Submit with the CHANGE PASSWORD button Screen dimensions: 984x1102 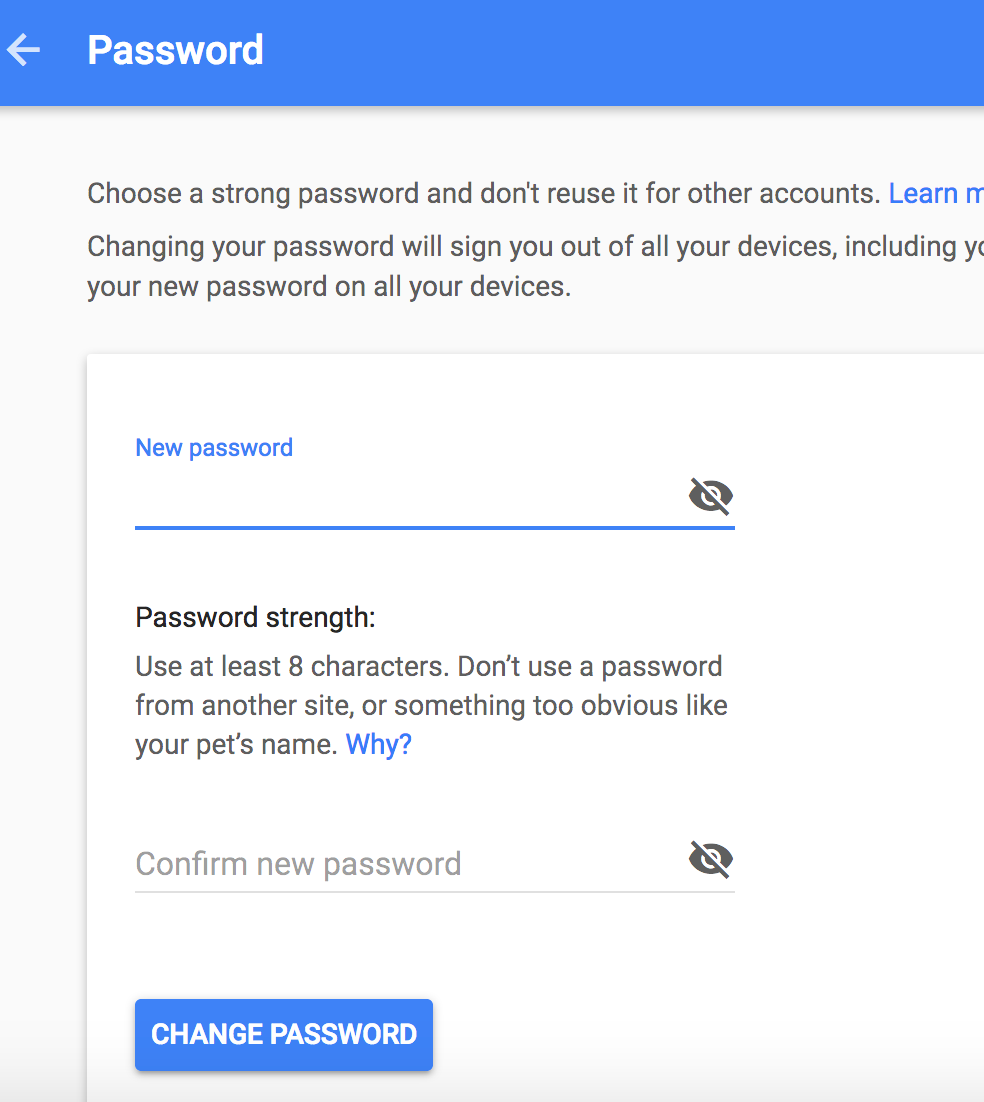tap(284, 1035)
